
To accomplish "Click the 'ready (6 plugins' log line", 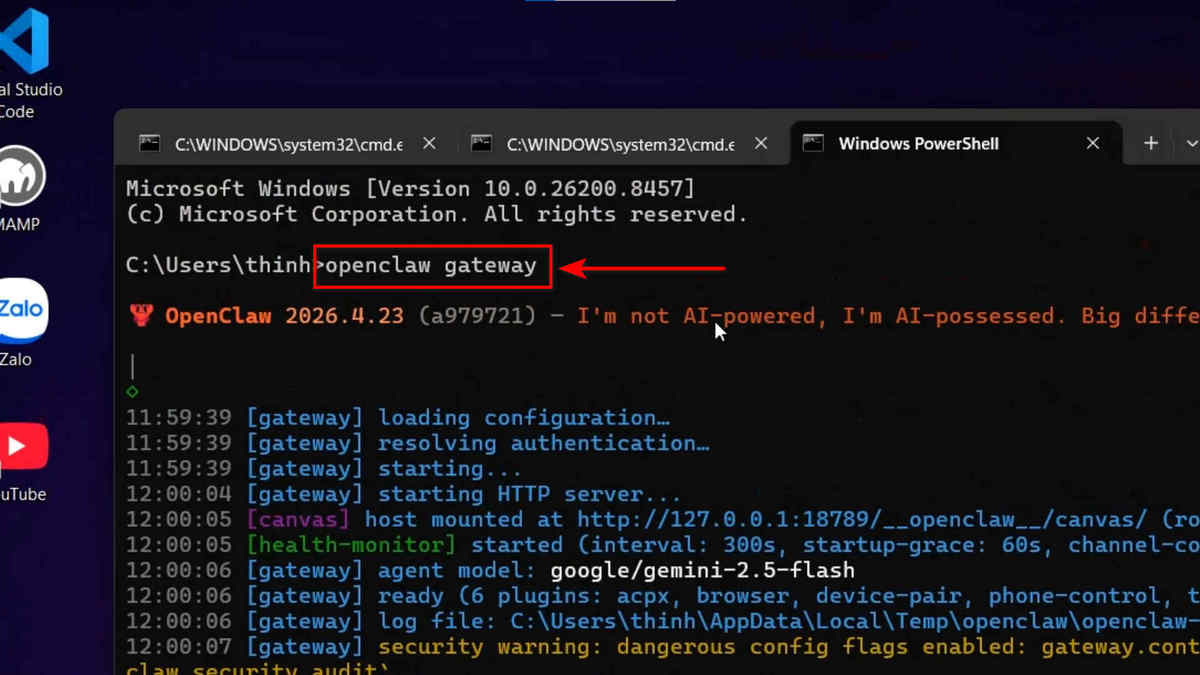I will (663, 596).
